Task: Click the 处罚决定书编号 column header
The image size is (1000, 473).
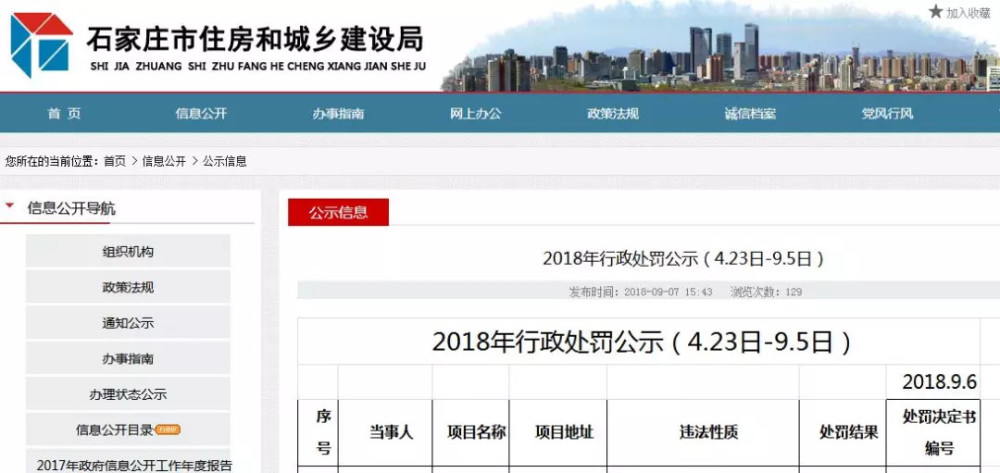Action: tap(933, 432)
